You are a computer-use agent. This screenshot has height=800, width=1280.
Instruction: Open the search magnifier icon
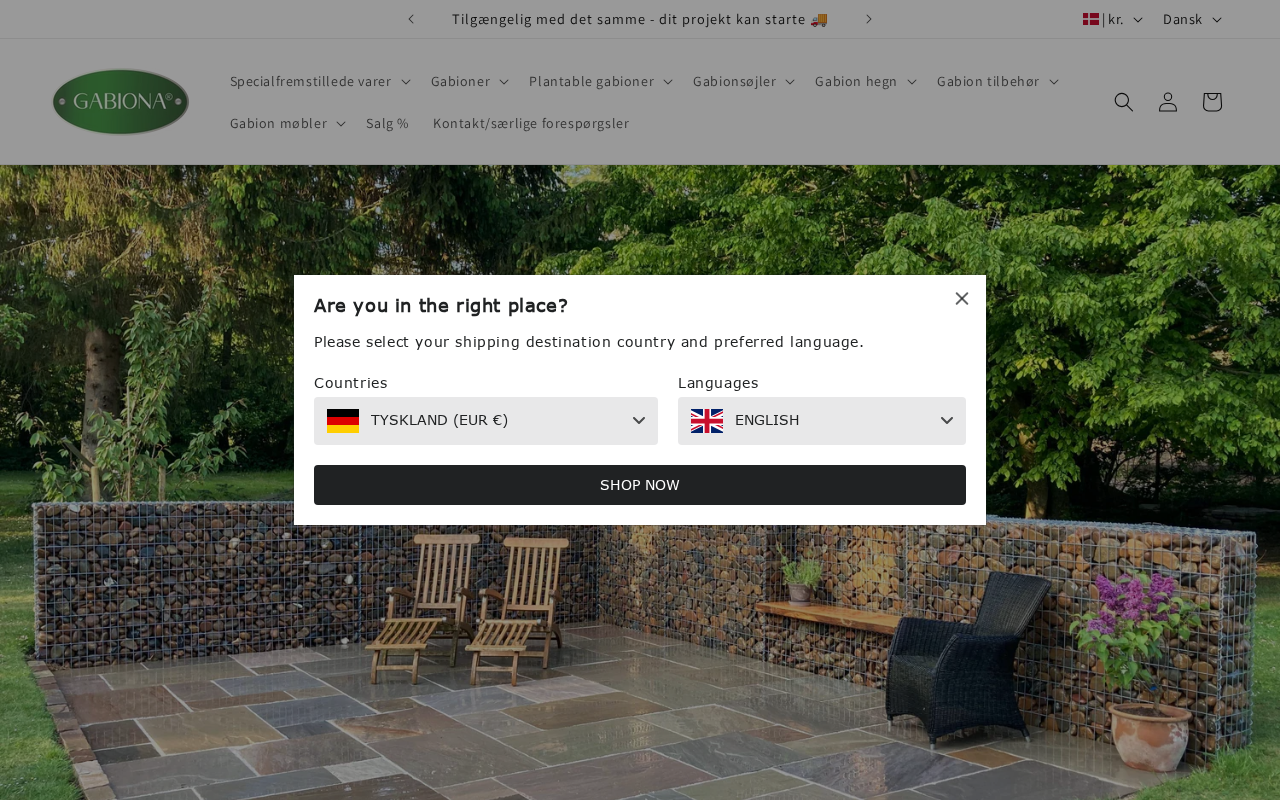point(1124,102)
